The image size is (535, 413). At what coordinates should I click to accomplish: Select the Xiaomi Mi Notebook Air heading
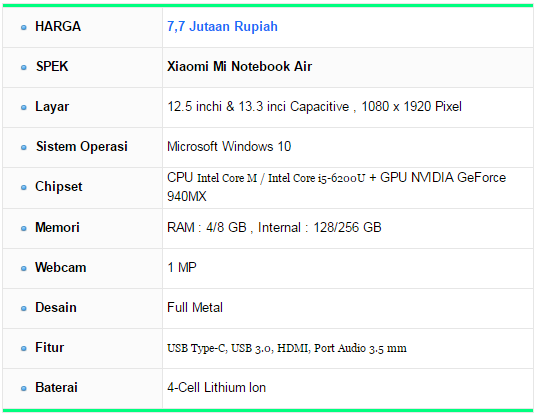click(x=239, y=66)
